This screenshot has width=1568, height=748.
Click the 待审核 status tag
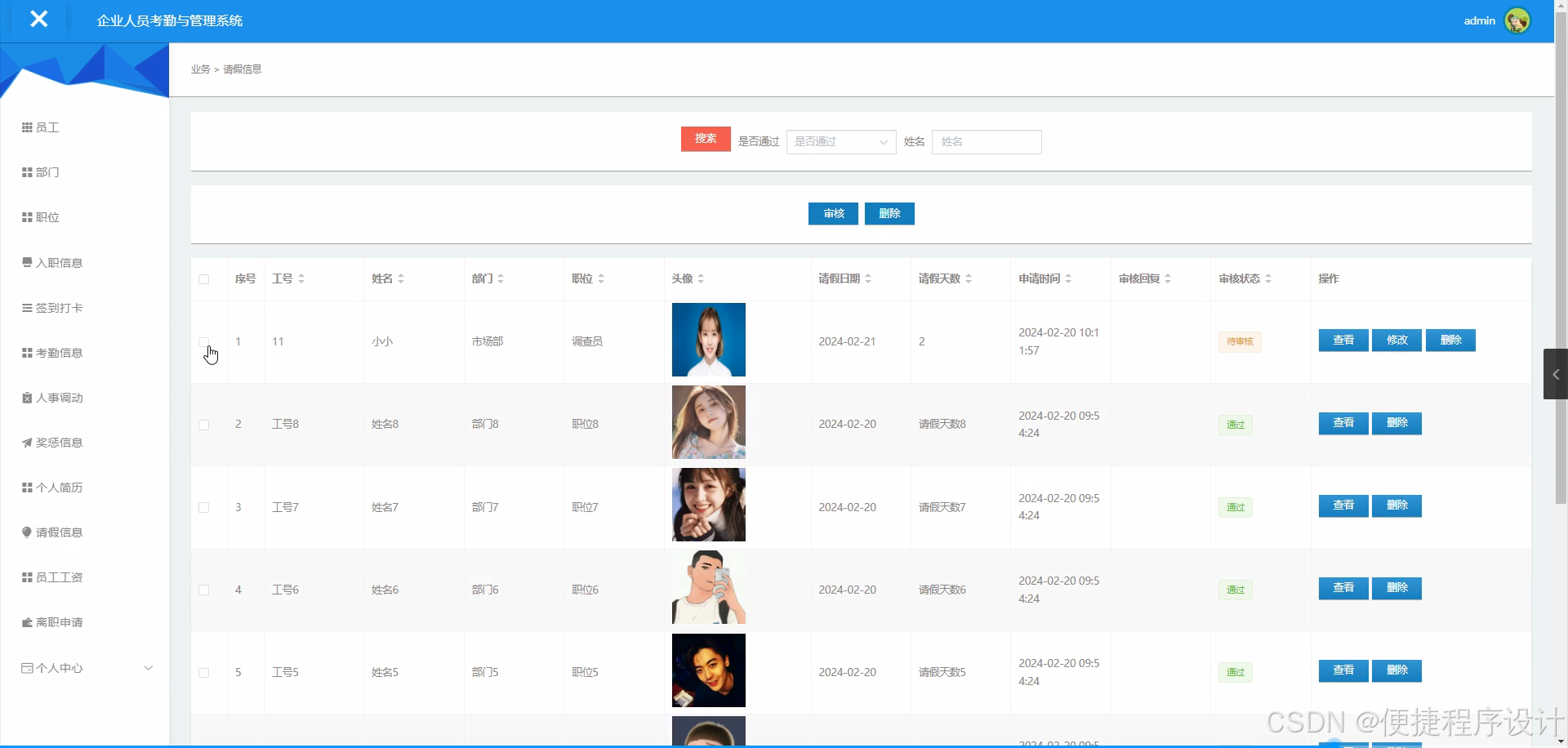pyautogui.click(x=1240, y=342)
